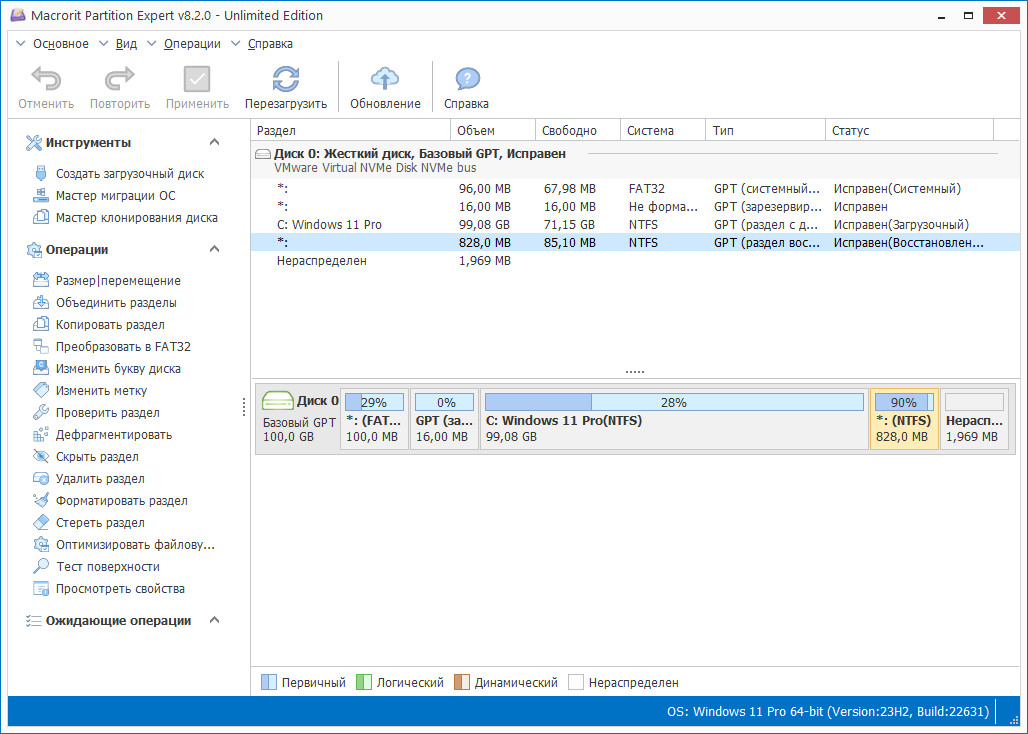Click the VMware Virtual NVMe Disk label

pyautogui.click(x=375, y=168)
